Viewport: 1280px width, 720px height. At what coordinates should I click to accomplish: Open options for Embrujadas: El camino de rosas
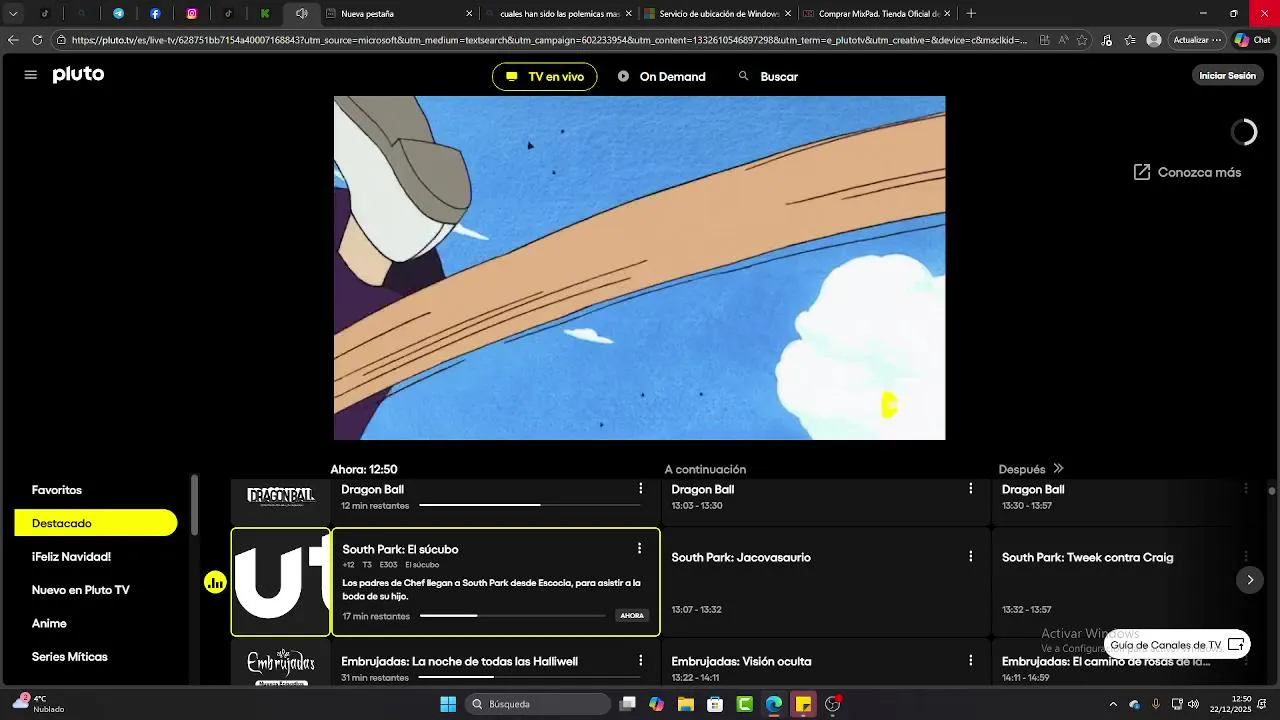click(x=1246, y=661)
